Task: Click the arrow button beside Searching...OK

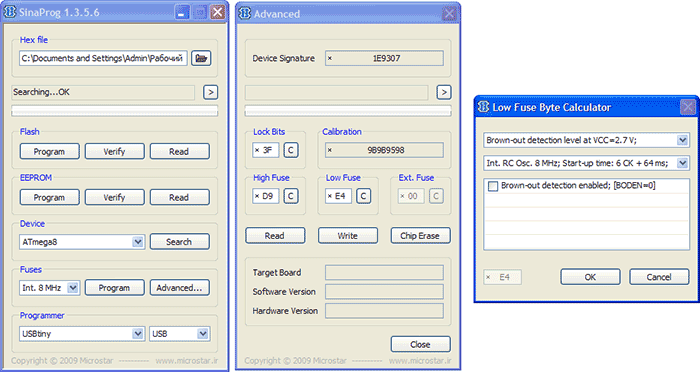Action: tap(211, 92)
